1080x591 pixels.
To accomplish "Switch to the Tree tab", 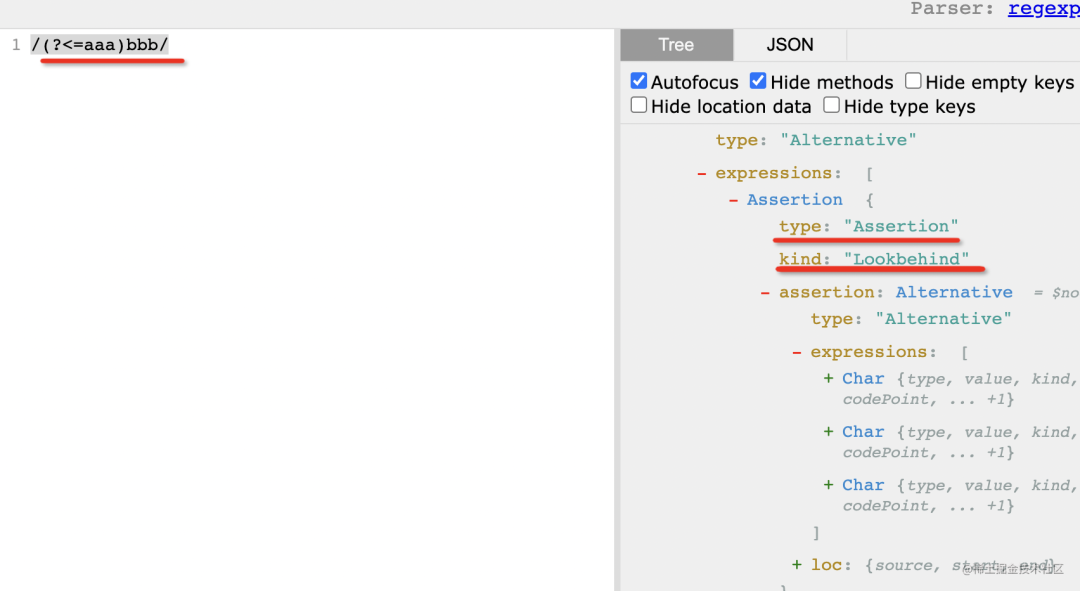I will [x=676, y=45].
